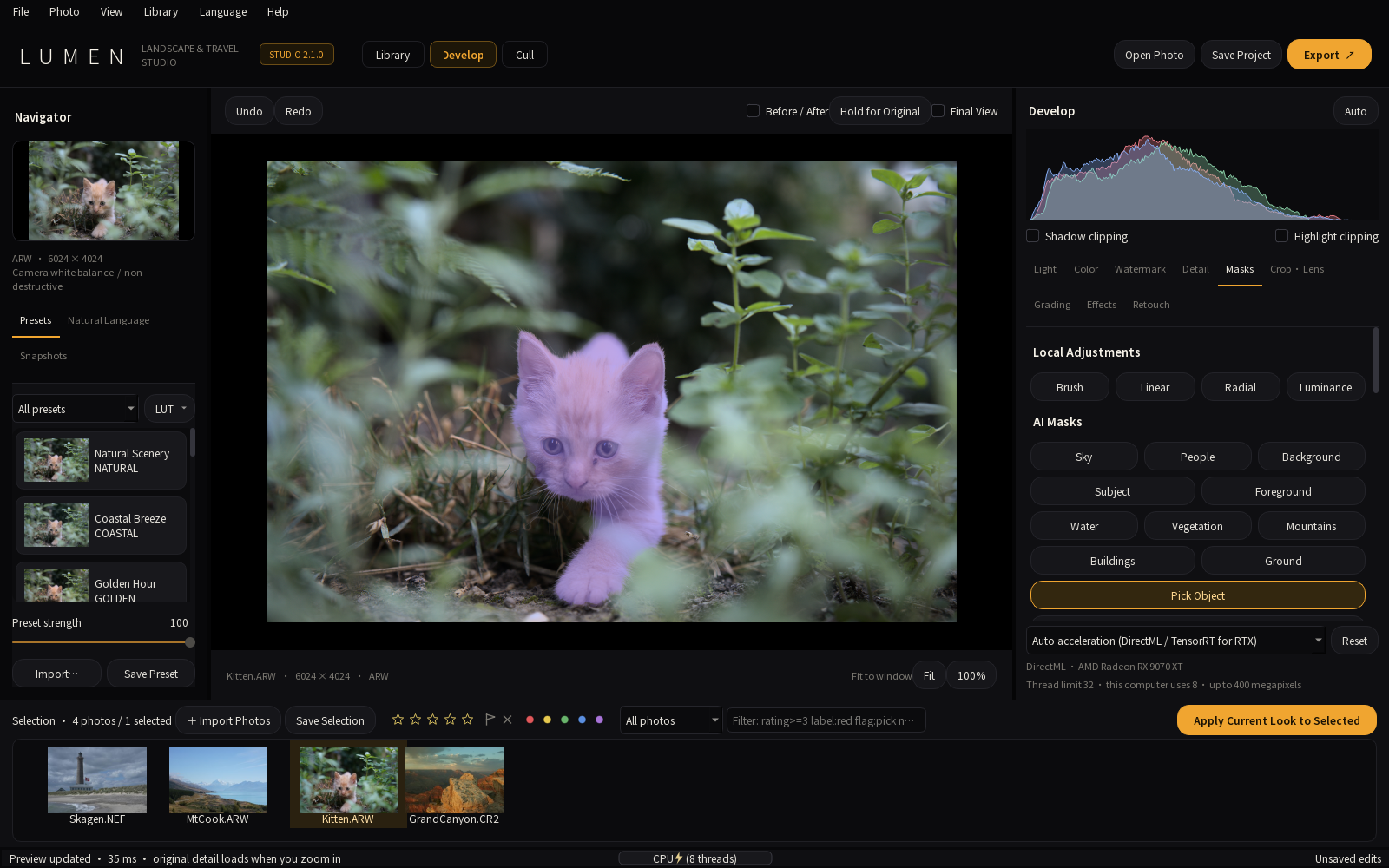Click Hold for Original button

879,111
